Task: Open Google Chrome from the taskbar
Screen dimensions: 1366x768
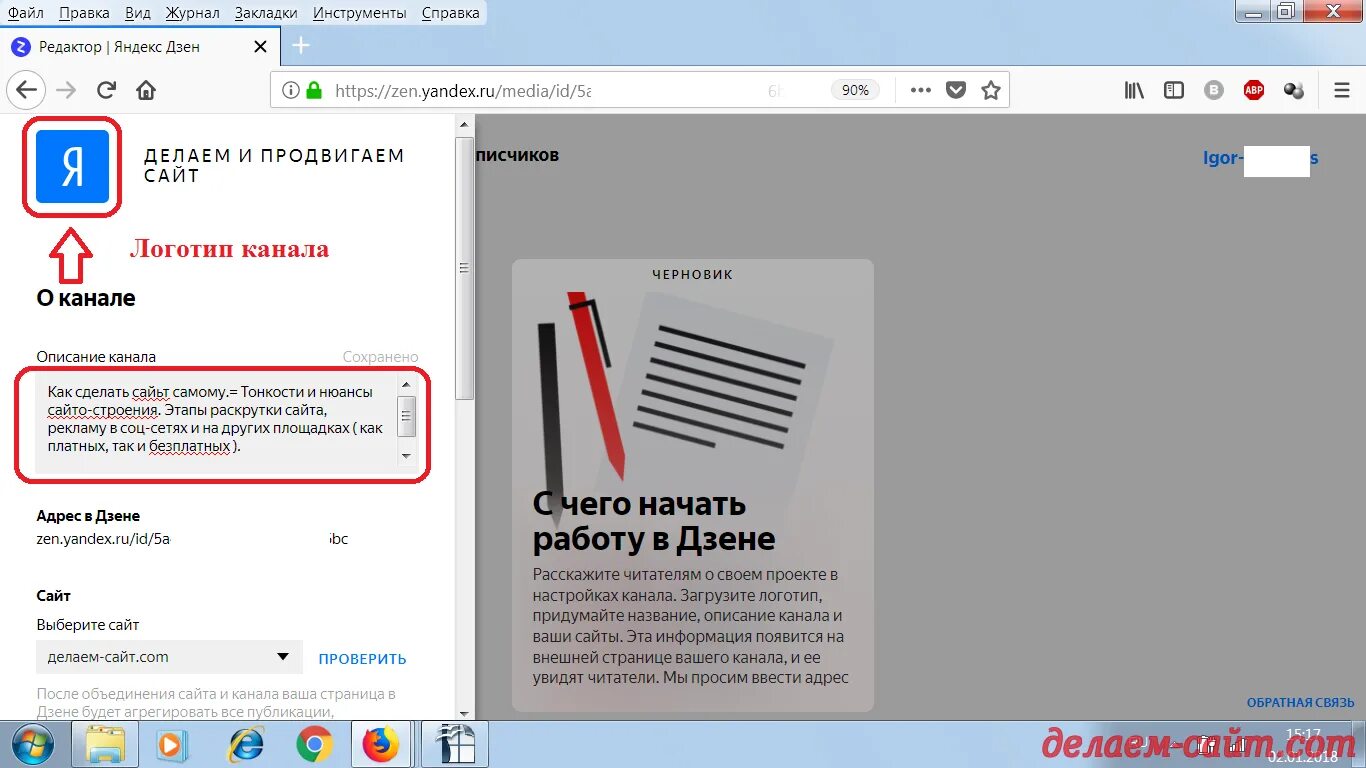Action: 314,745
